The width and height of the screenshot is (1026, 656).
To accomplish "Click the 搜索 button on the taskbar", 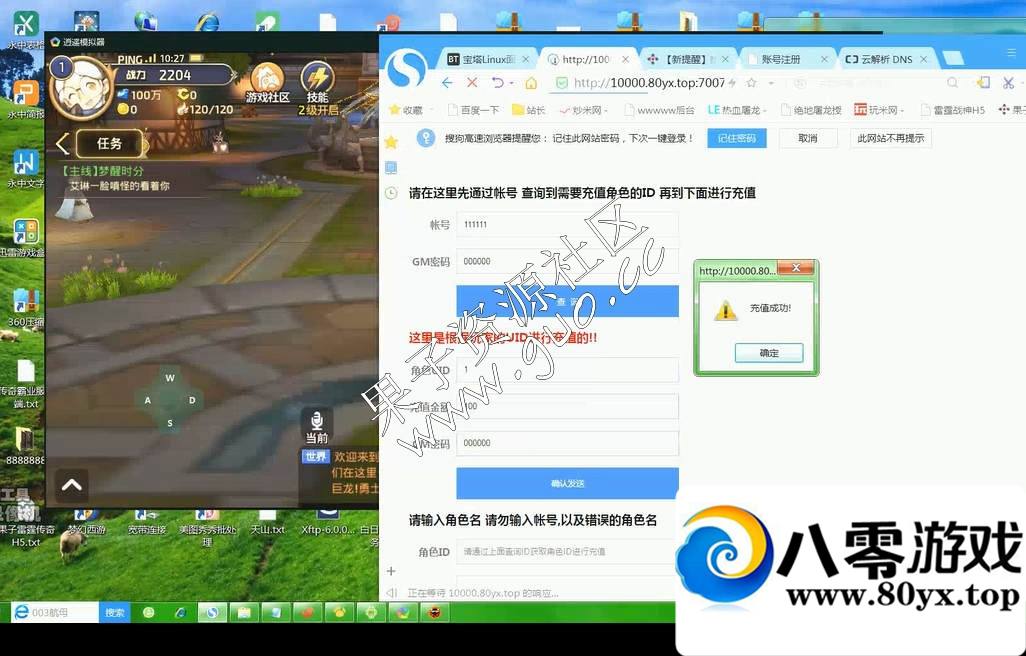I will [x=115, y=612].
